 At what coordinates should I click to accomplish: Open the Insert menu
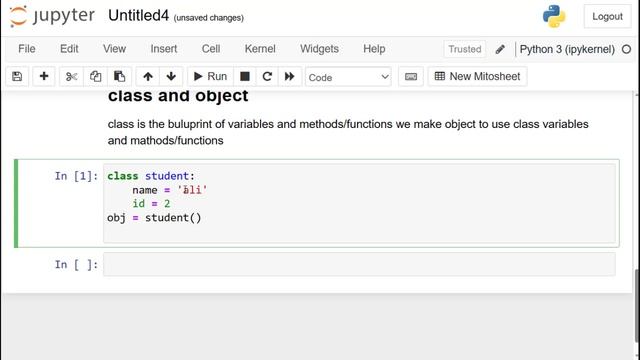coord(164,49)
